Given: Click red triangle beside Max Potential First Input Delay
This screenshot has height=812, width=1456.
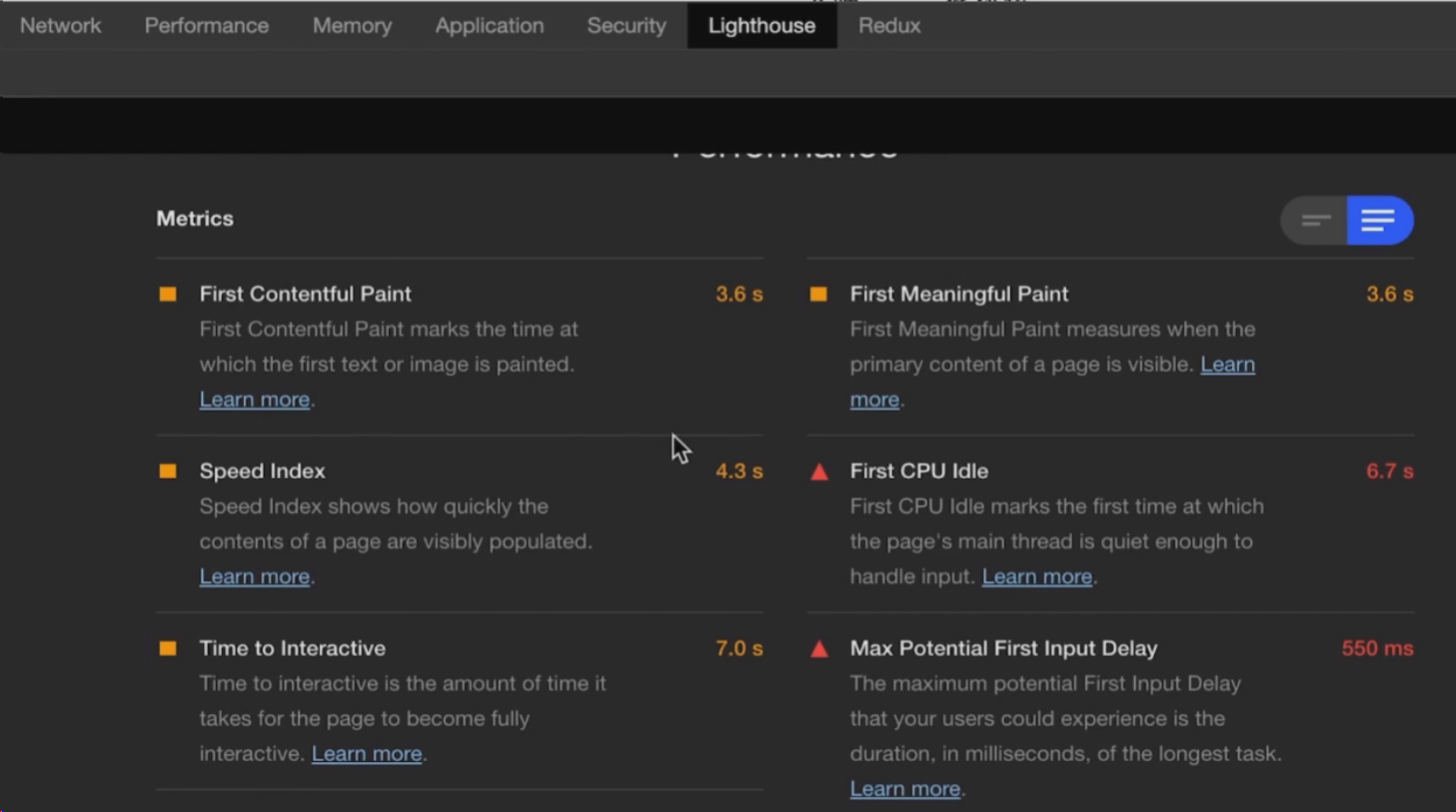Looking at the screenshot, I should click(819, 649).
